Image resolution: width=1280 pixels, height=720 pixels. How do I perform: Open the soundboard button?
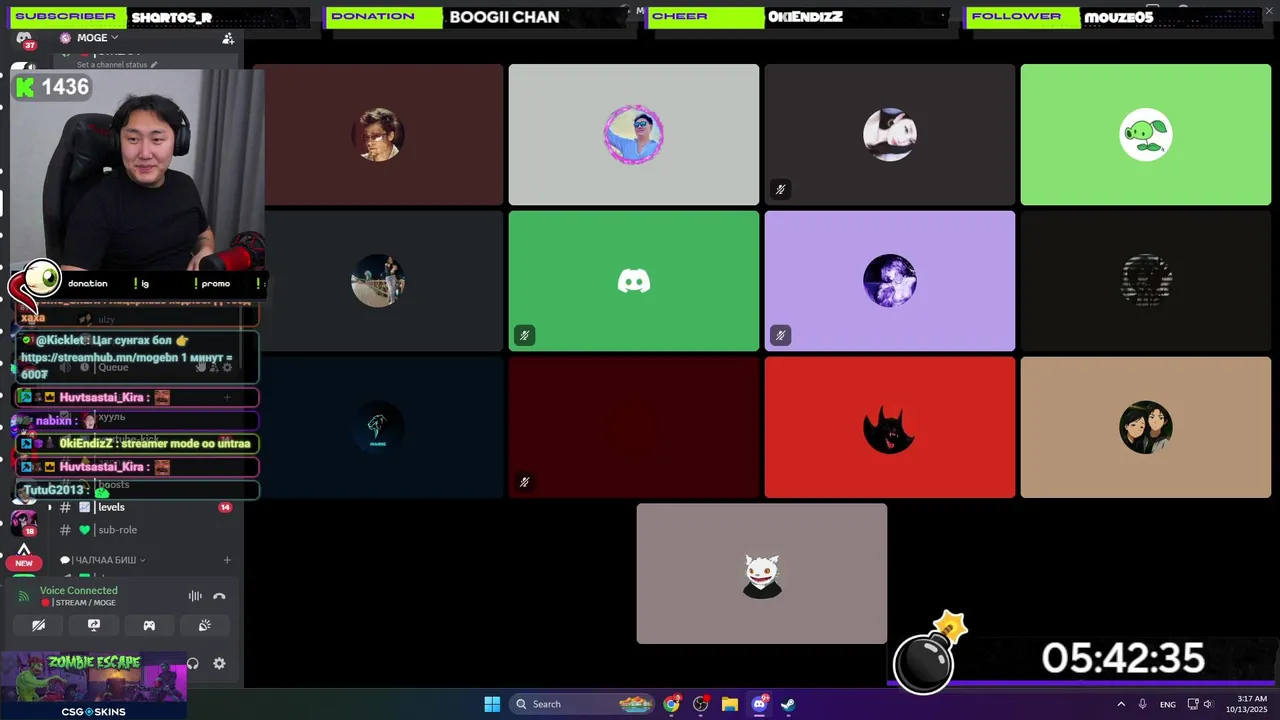coord(205,625)
